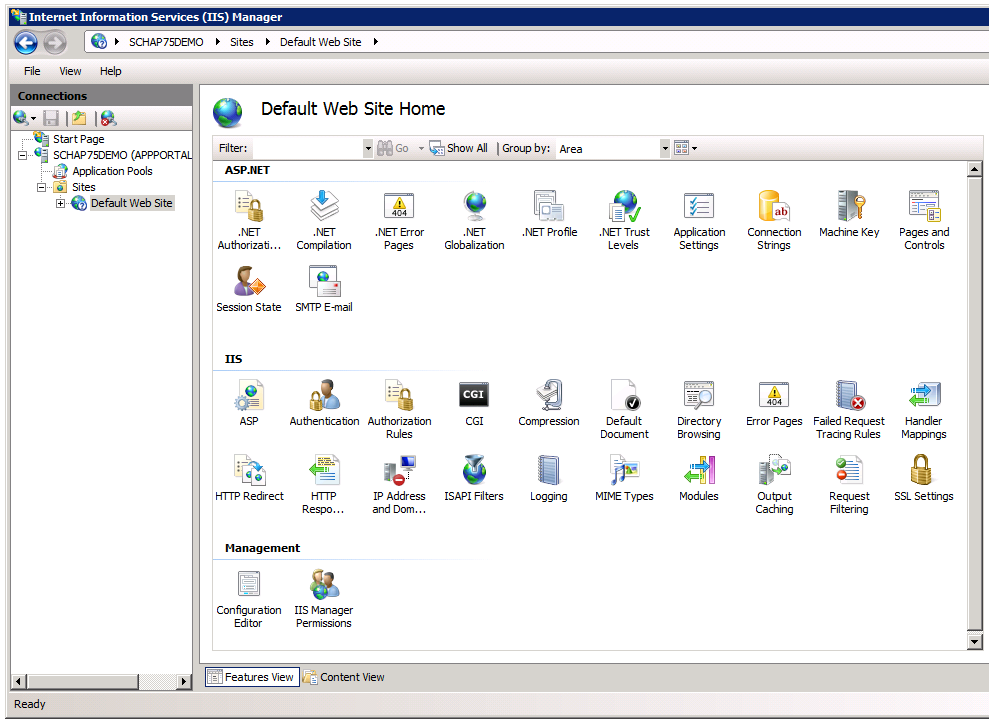Click the feature list scroll down arrow
The height and width of the screenshot is (722, 989).
click(x=975, y=641)
